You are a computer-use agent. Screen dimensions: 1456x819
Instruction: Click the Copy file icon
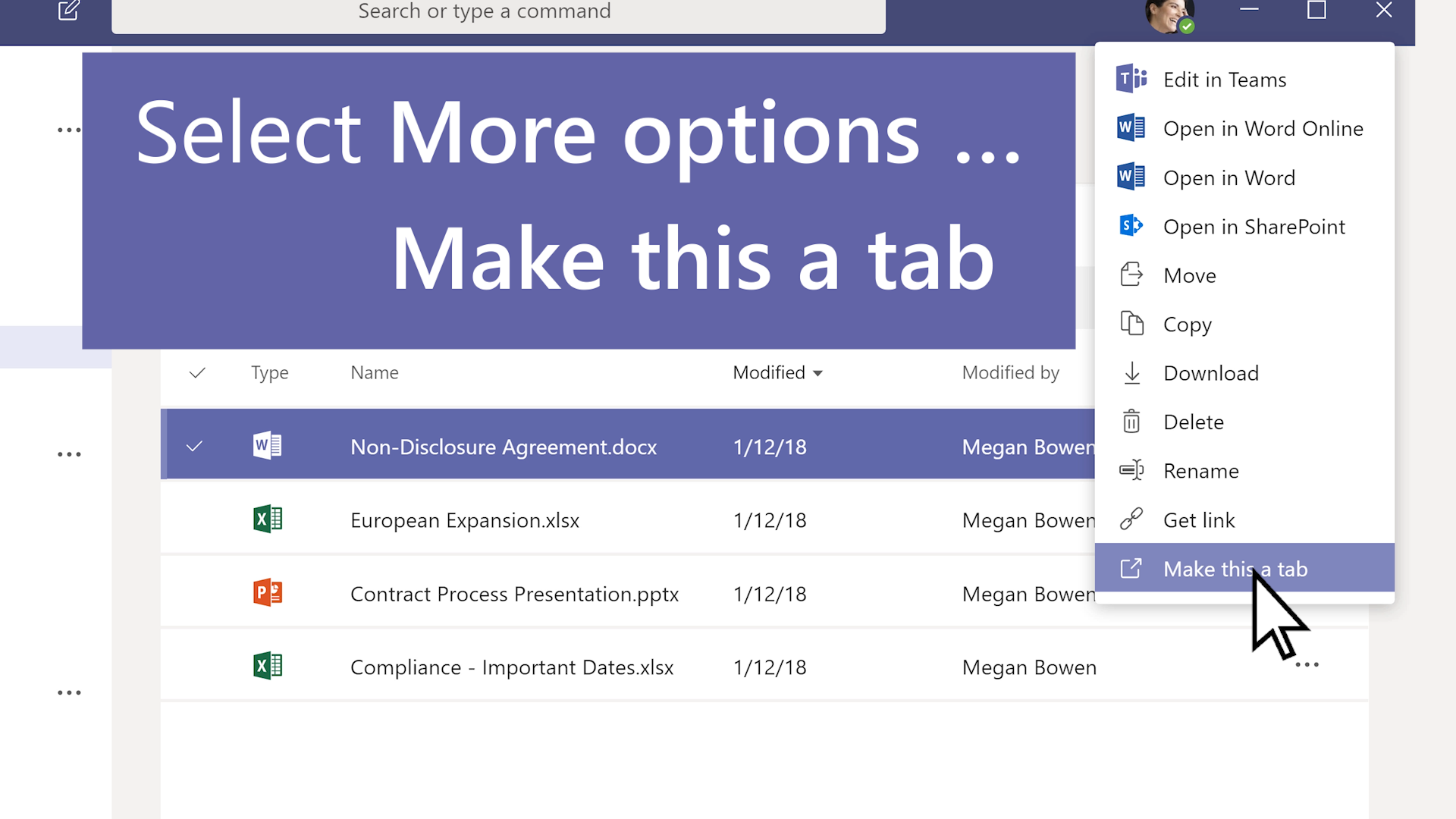pos(1133,323)
